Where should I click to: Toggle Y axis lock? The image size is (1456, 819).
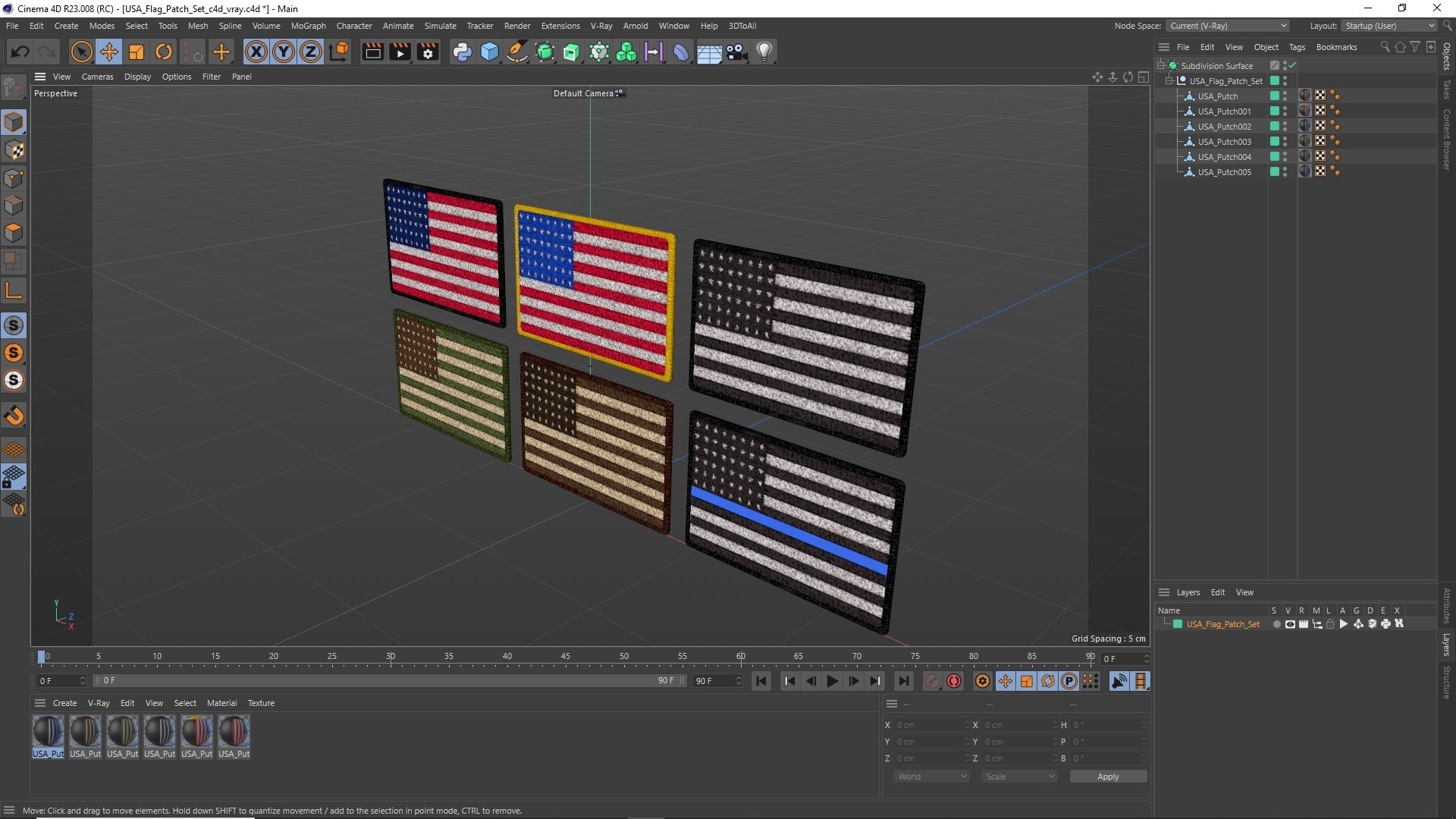(x=284, y=52)
